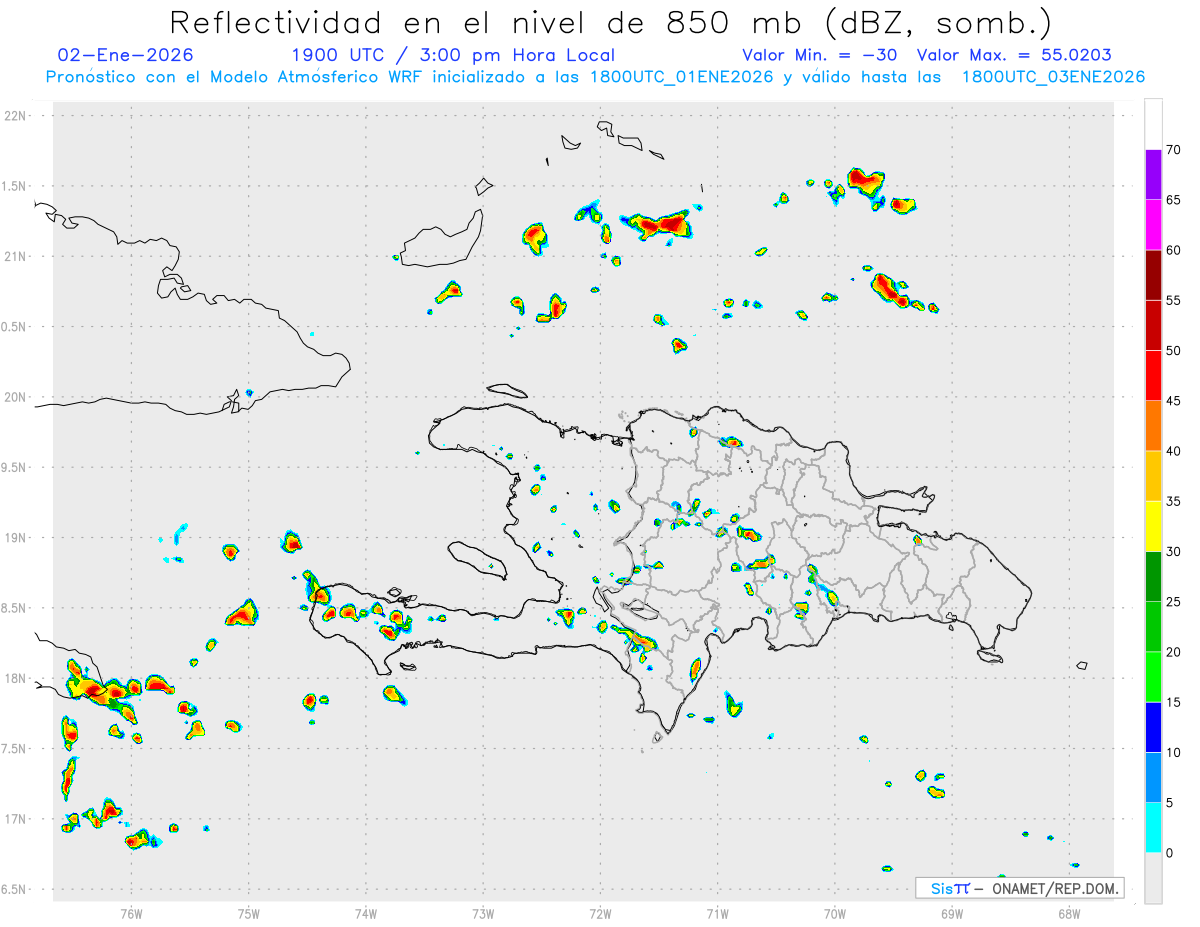Click the yellow 30-35 dBZ colorbar segment
1200x927 pixels.
pyautogui.click(x=1153, y=526)
